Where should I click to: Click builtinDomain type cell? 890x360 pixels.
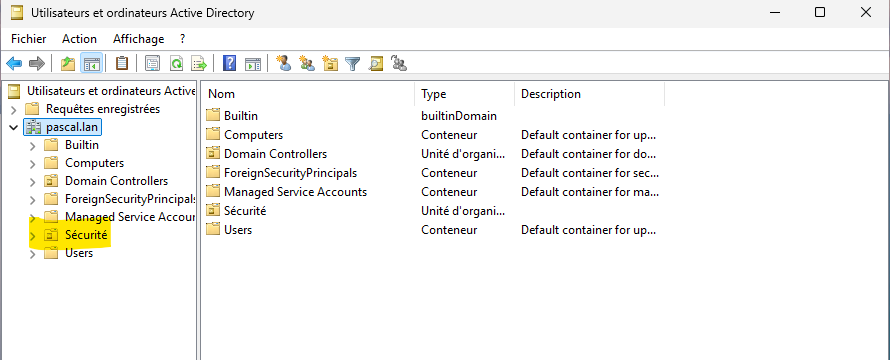pyautogui.click(x=459, y=116)
